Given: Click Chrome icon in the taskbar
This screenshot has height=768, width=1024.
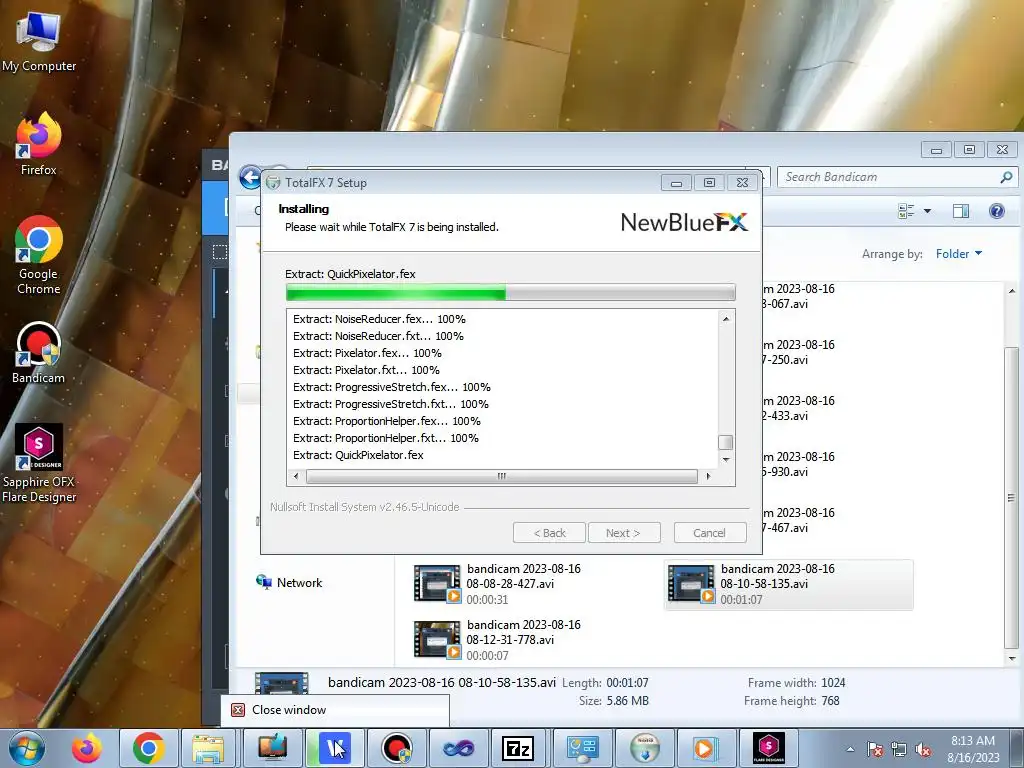Looking at the screenshot, I should [148, 748].
